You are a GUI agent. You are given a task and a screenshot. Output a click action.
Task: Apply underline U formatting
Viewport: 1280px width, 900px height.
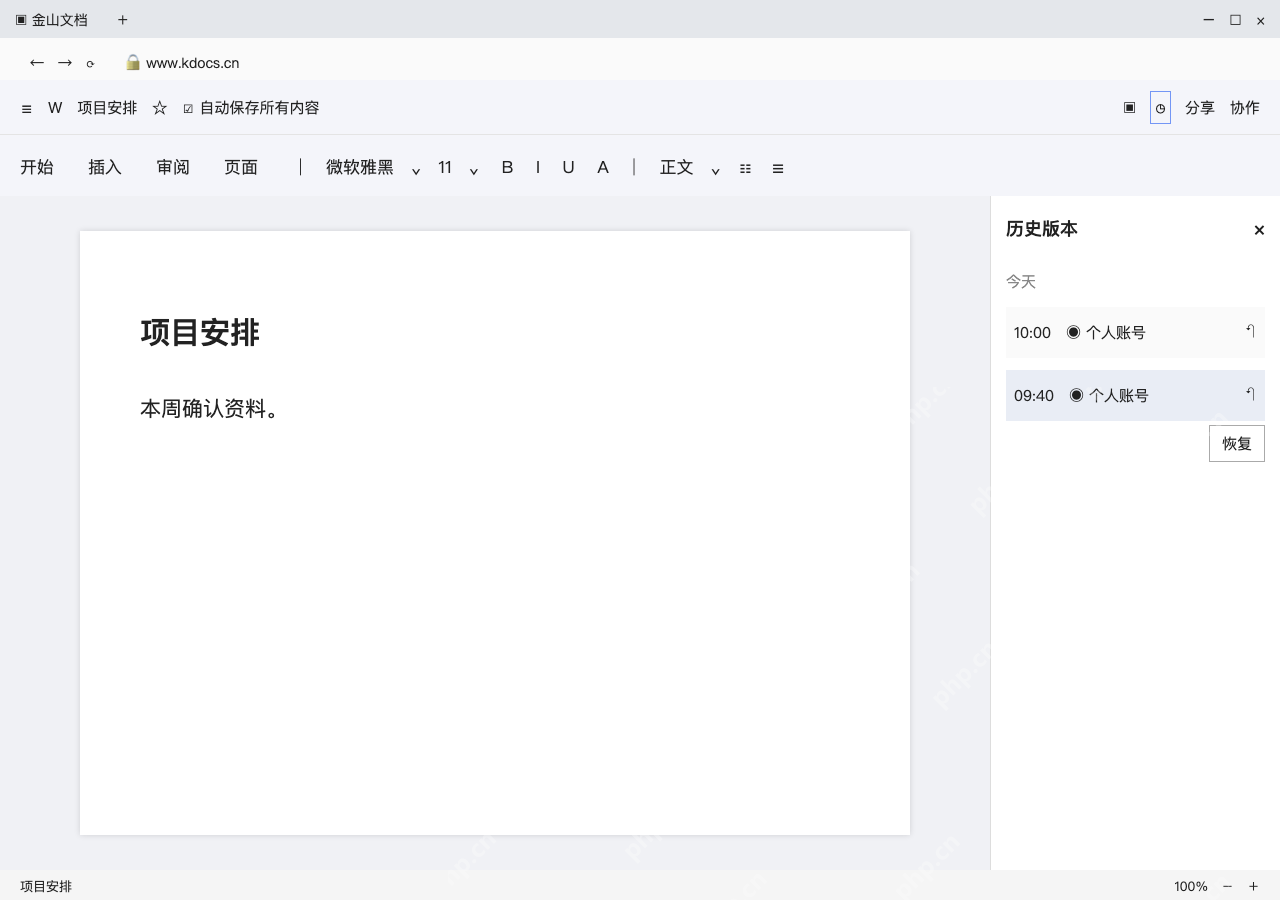coord(568,167)
